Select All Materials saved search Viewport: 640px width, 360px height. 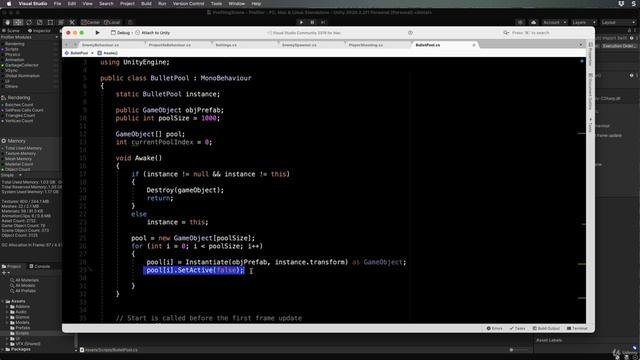tap(24, 280)
